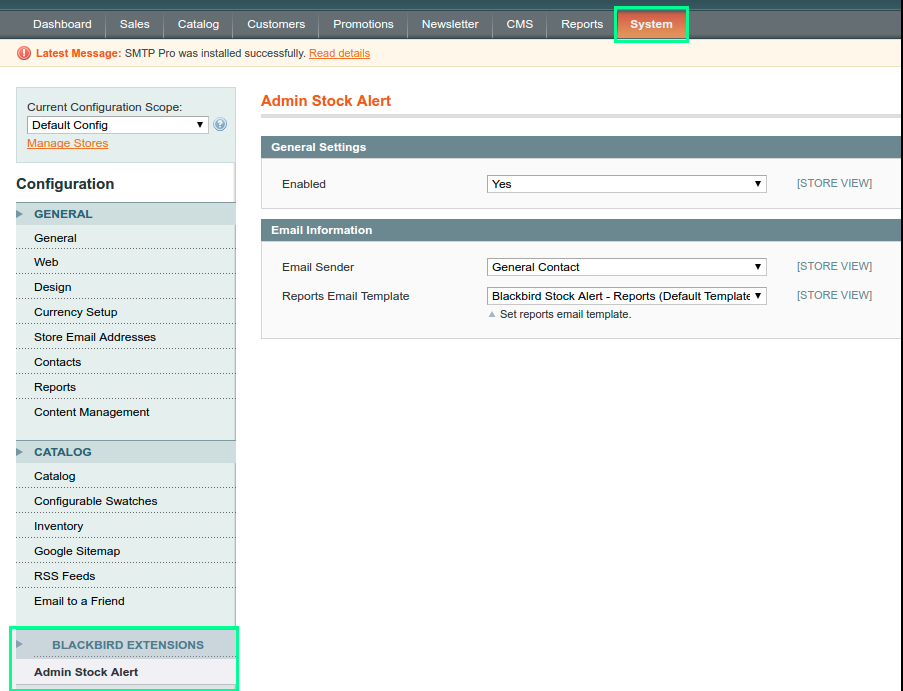The height and width of the screenshot is (691, 903).
Task: Click the arrow next to BLACKBIRD EXTENSIONS
Action: pos(20,644)
